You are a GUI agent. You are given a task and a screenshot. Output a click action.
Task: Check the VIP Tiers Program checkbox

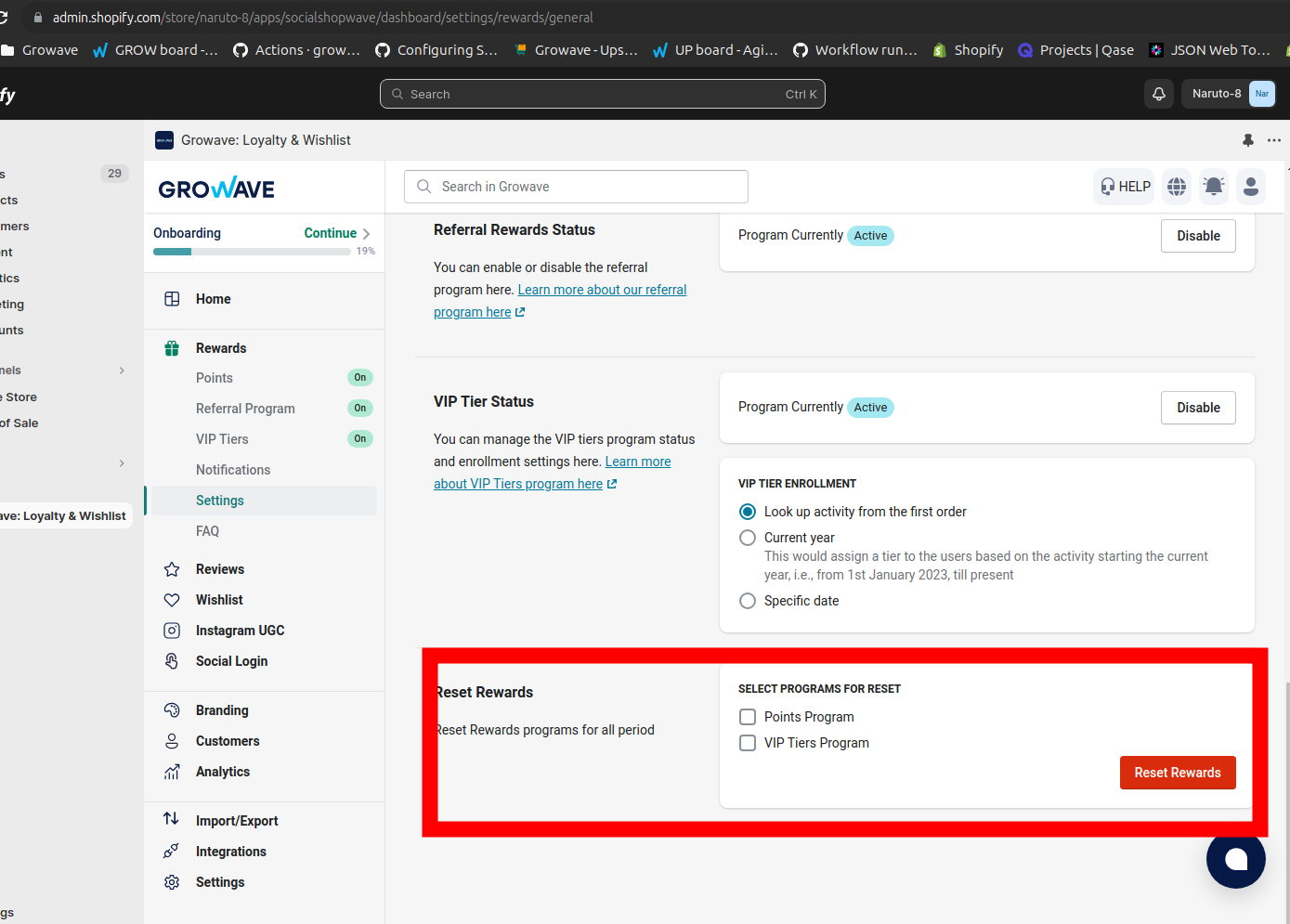tap(748, 743)
